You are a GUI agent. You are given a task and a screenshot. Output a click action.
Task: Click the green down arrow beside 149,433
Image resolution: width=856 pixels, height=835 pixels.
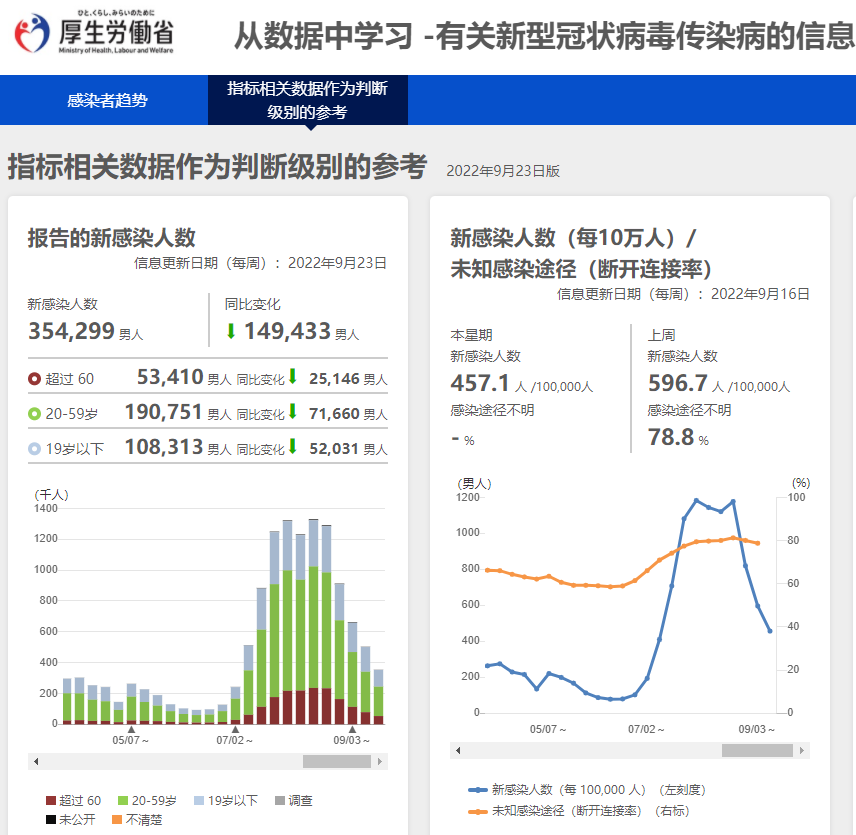click(x=231, y=331)
